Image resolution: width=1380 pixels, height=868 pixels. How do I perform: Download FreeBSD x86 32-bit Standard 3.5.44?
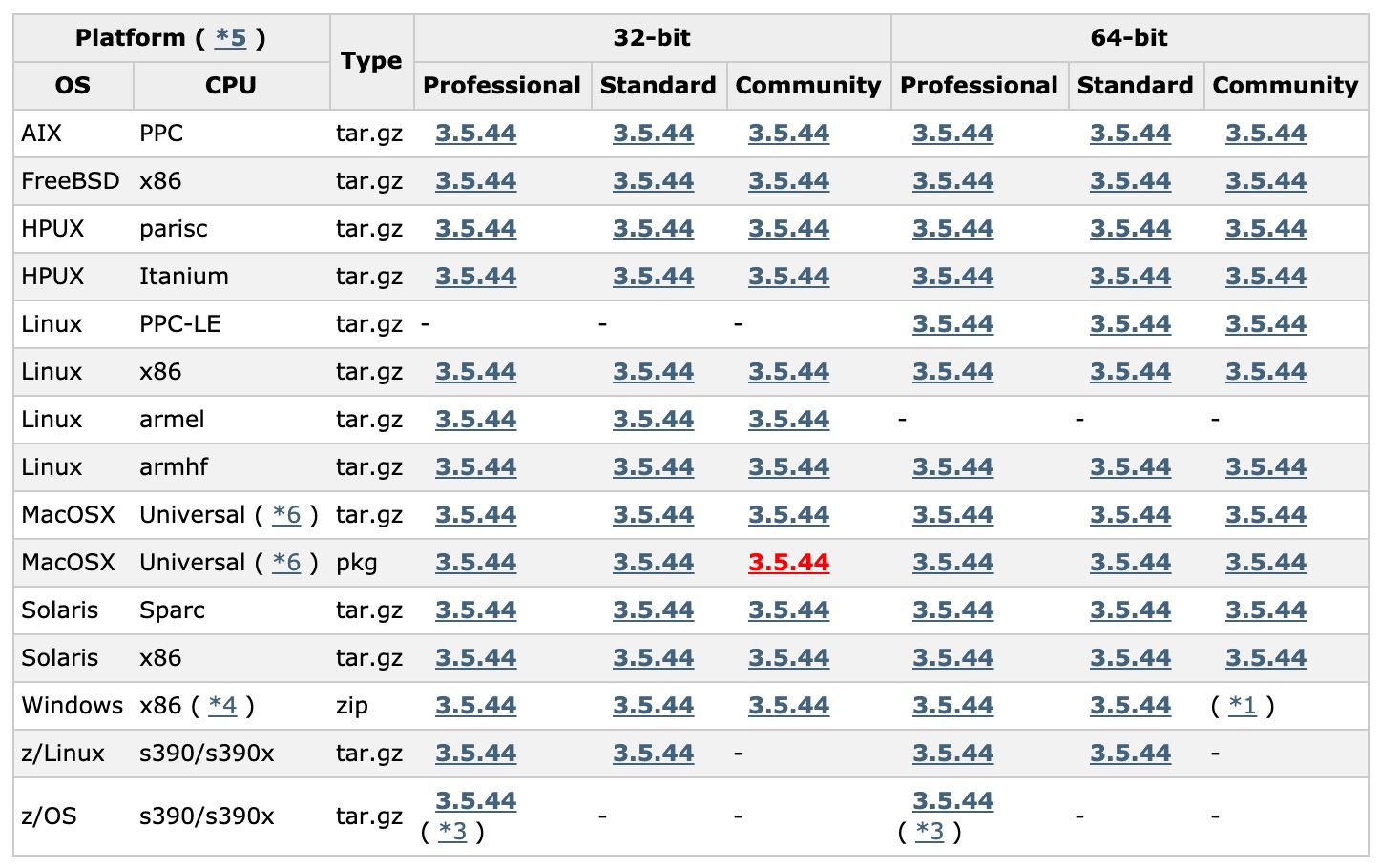click(653, 181)
